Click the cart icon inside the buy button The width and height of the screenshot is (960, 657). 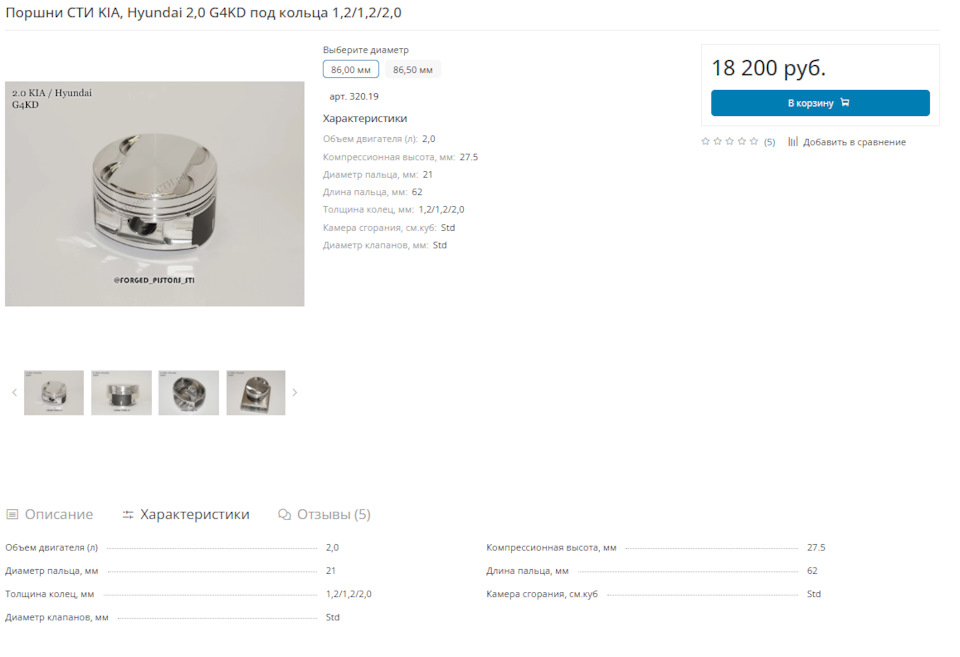point(845,102)
